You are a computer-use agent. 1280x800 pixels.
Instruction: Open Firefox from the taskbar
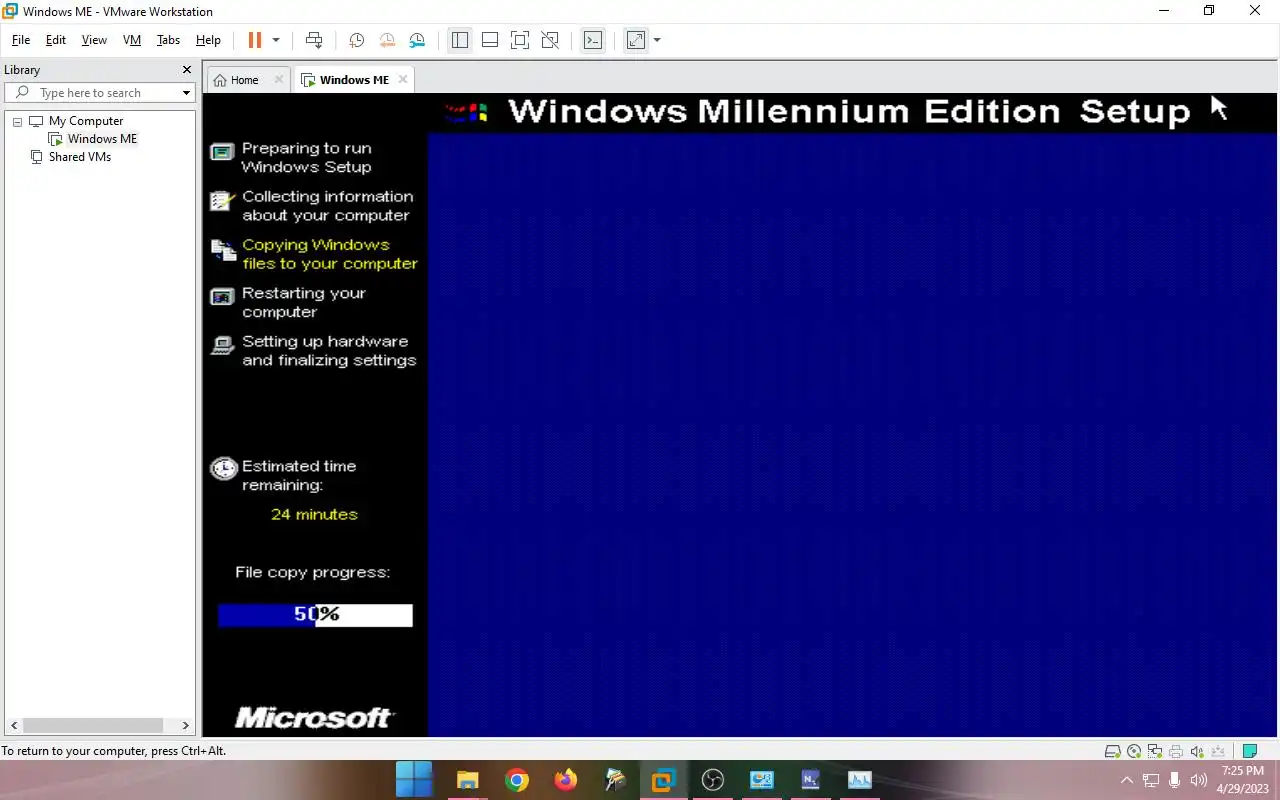pyautogui.click(x=565, y=780)
